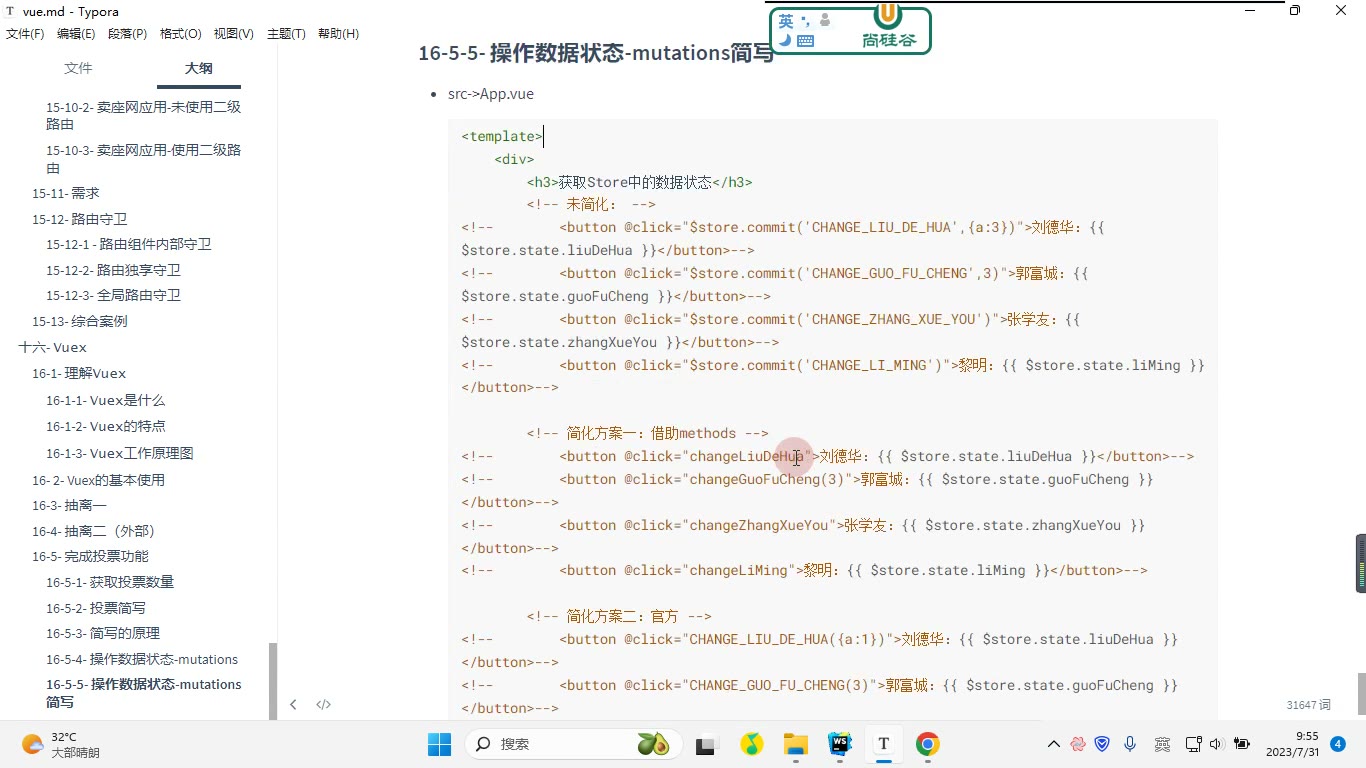Switch to WebStorm on the taskbar
Image resolution: width=1366 pixels, height=768 pixels.
[840, 744]
